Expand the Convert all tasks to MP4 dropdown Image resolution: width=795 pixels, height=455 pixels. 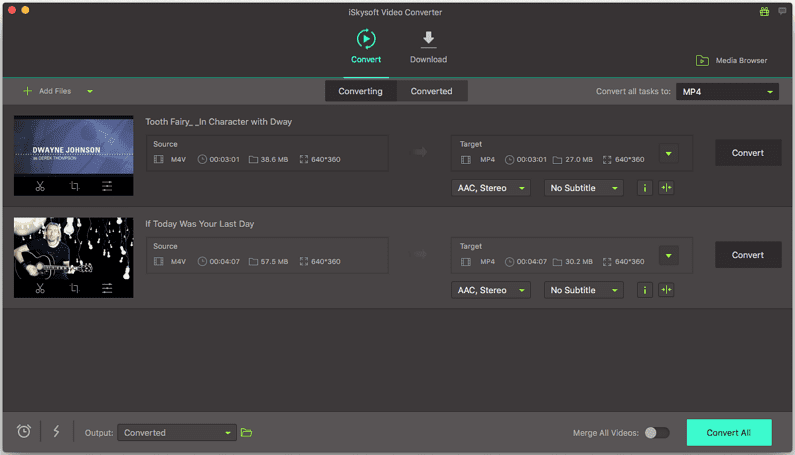(727, 92)
